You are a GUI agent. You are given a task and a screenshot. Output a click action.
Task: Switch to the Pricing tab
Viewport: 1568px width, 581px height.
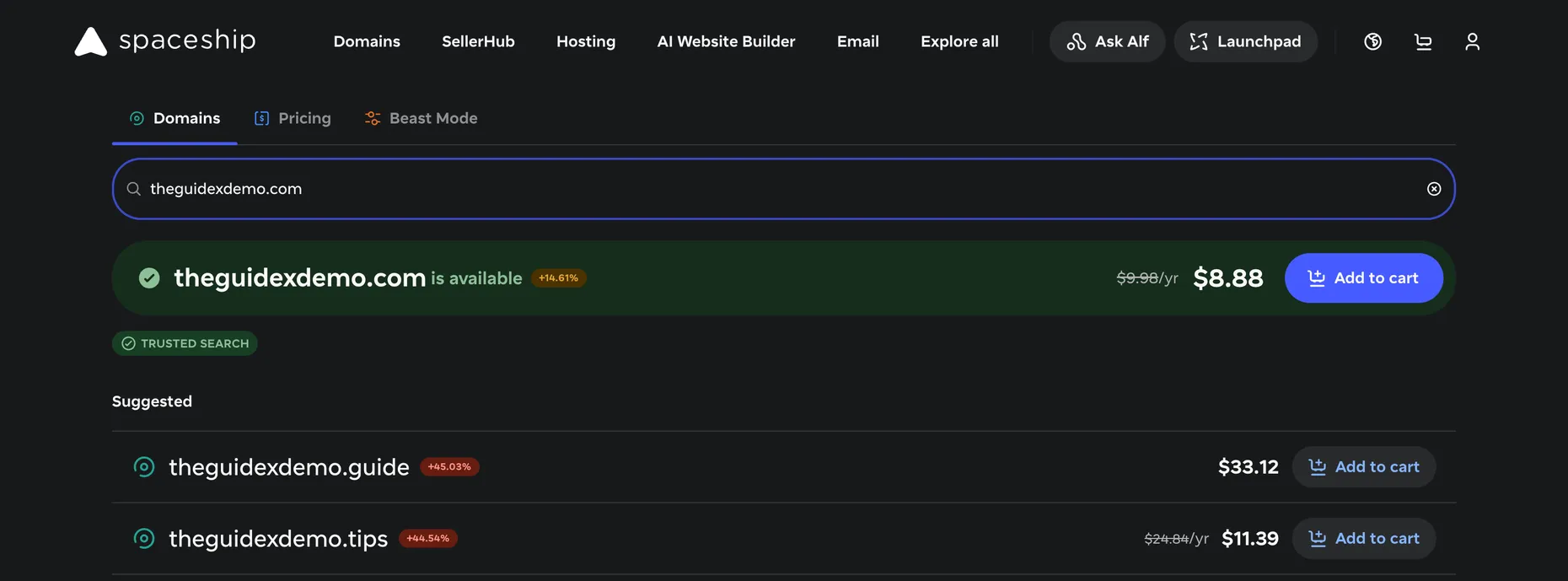[293, 118]
